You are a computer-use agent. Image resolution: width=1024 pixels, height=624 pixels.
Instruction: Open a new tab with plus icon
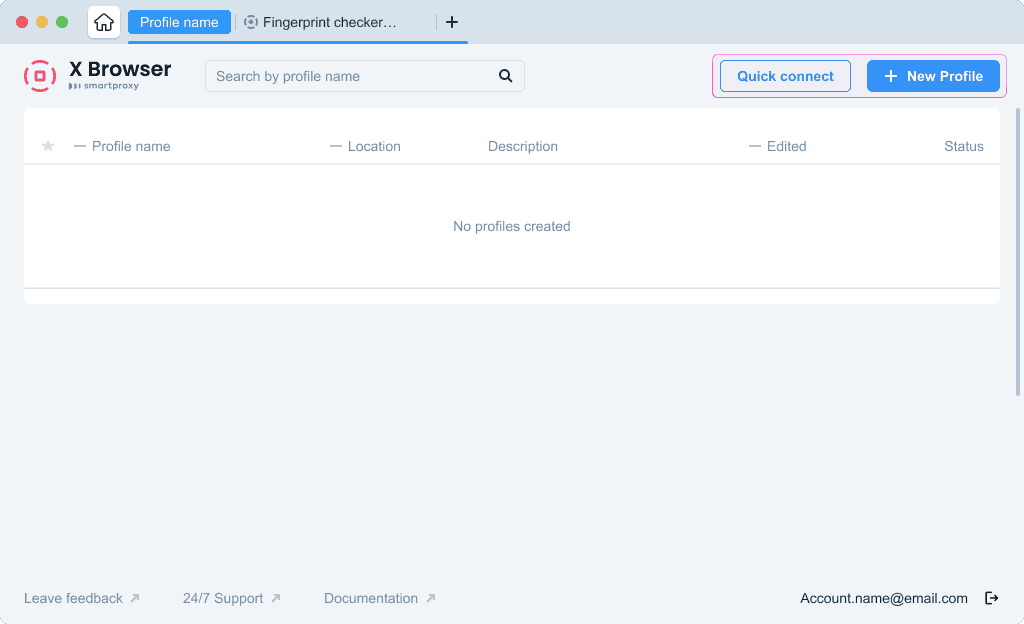452,22
